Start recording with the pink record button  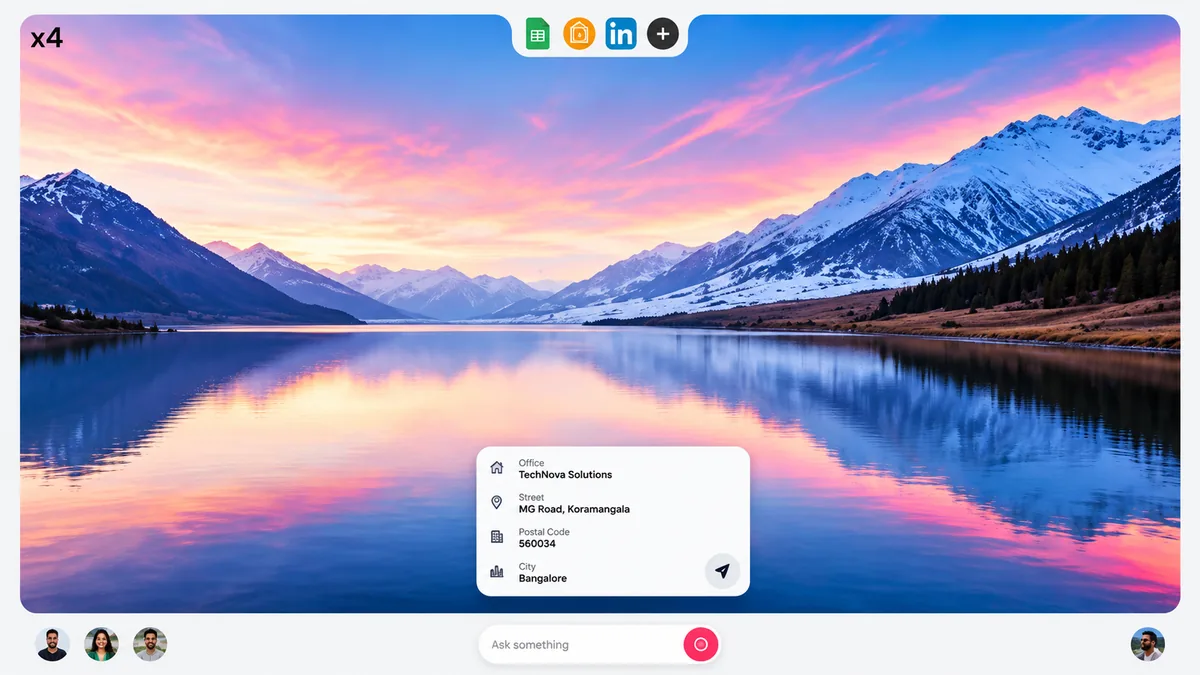click(700, 645)
